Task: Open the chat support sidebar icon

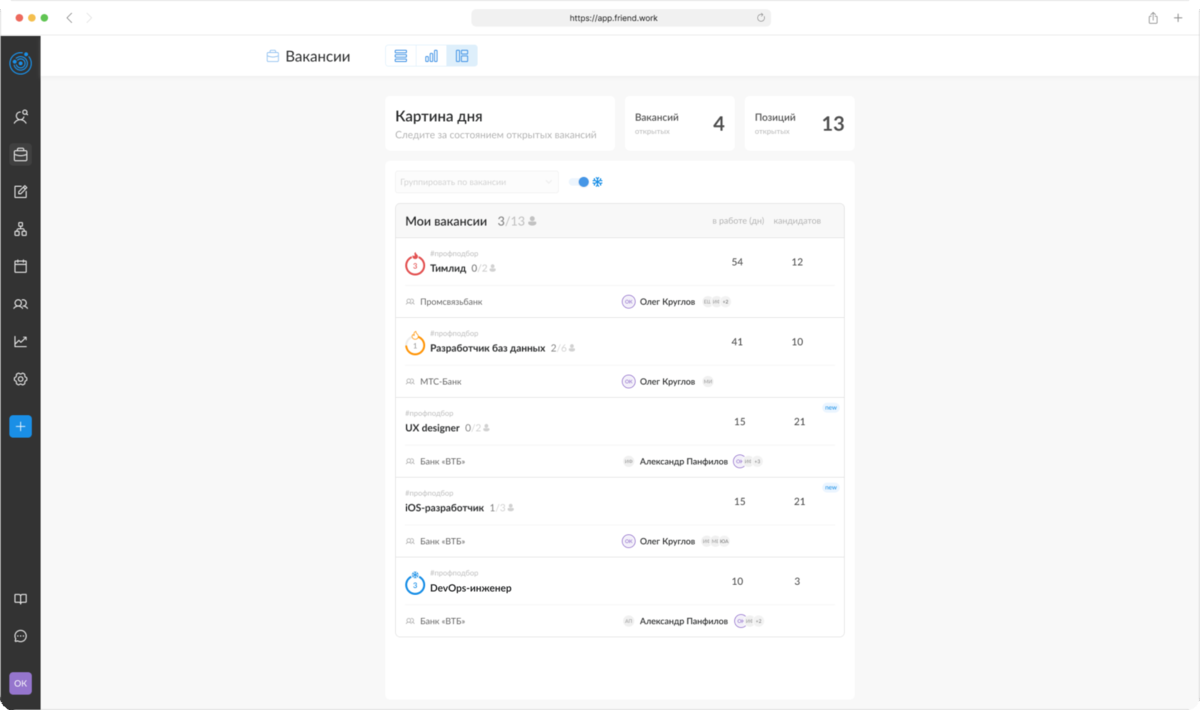Action: pos(20,636)
